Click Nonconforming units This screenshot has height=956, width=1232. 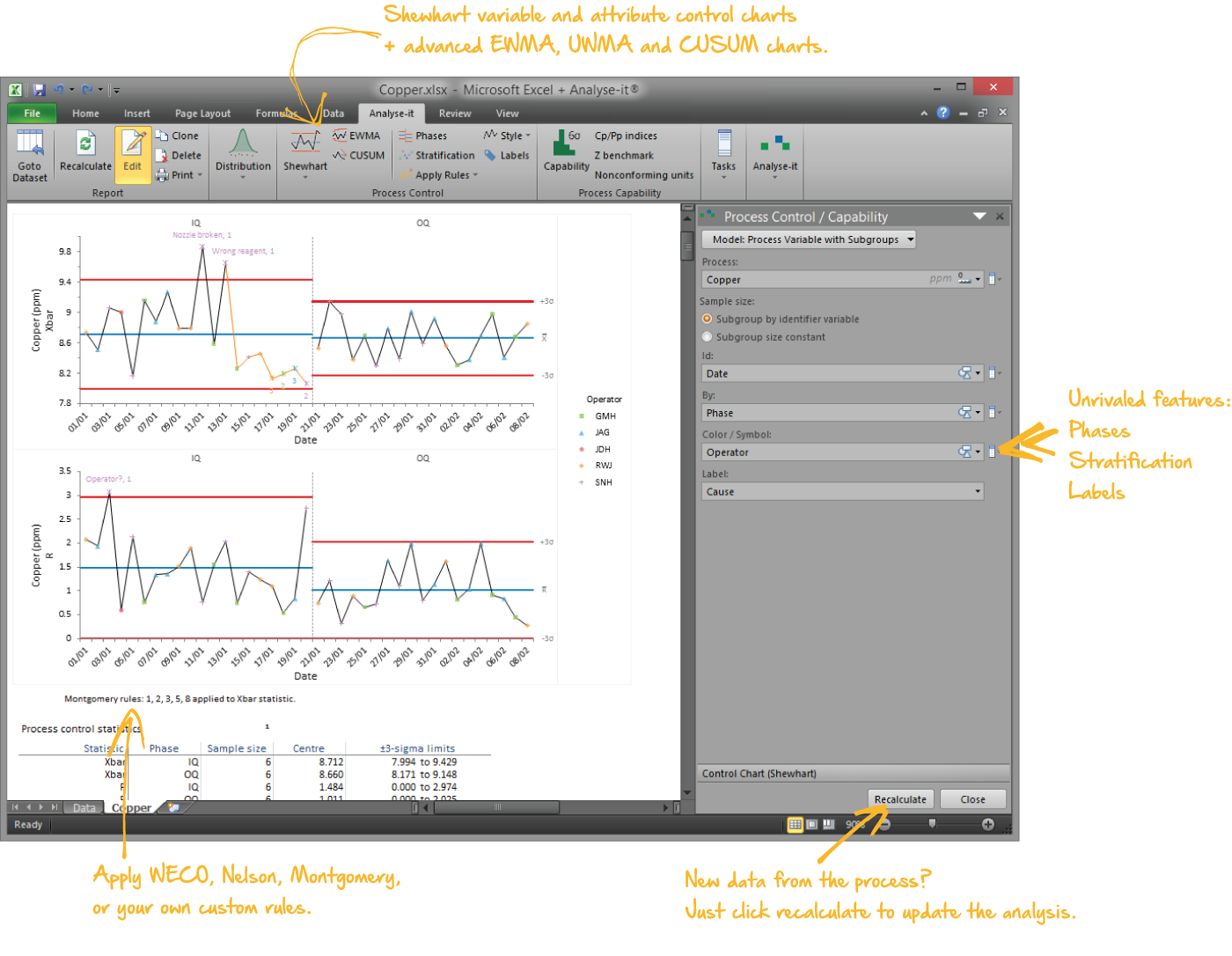point(644,175)
